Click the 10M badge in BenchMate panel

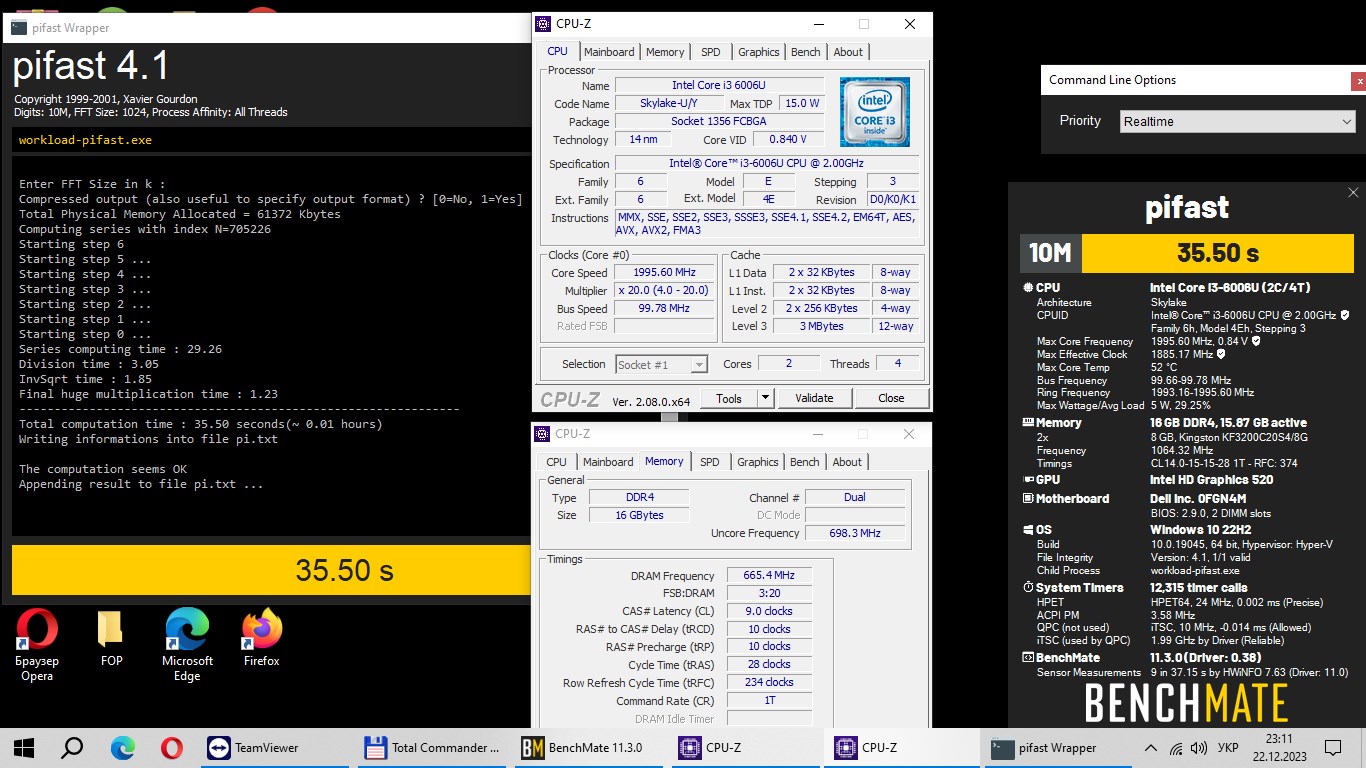(x=1050, y=253)
